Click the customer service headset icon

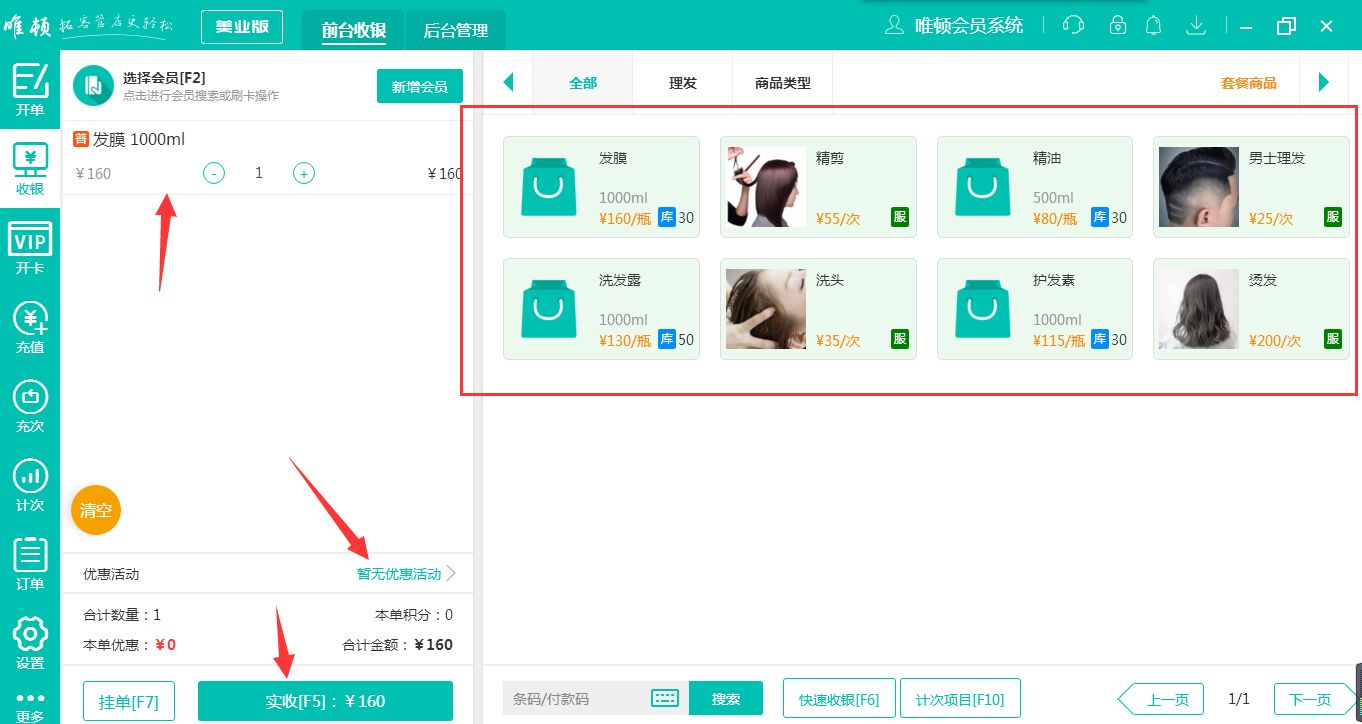point(1074,26)
